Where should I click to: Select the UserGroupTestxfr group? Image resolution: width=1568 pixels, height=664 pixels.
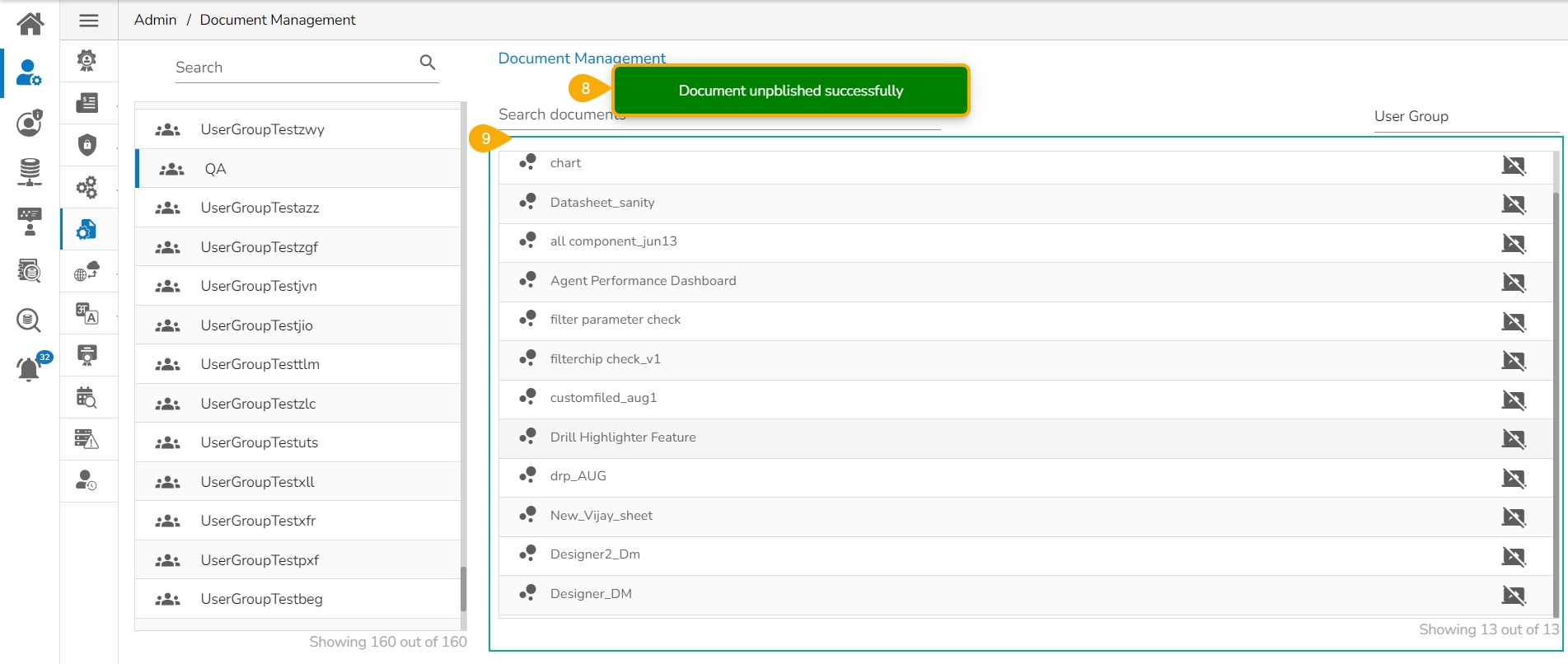[297, 521]
